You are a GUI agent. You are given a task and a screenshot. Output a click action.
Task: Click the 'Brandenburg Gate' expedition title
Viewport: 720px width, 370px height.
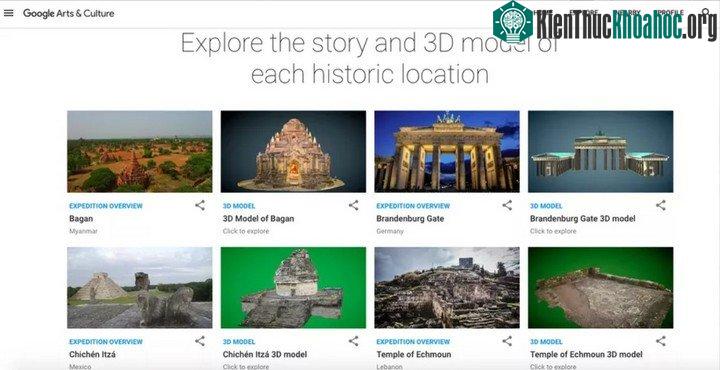pos(410,219)
